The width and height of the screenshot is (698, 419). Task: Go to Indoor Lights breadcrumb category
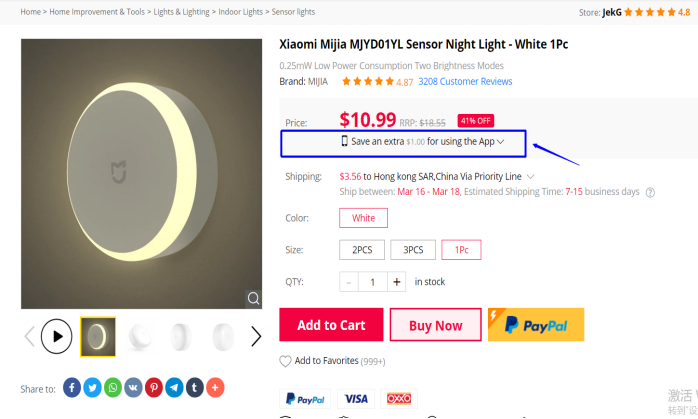[x=240, y=12]
